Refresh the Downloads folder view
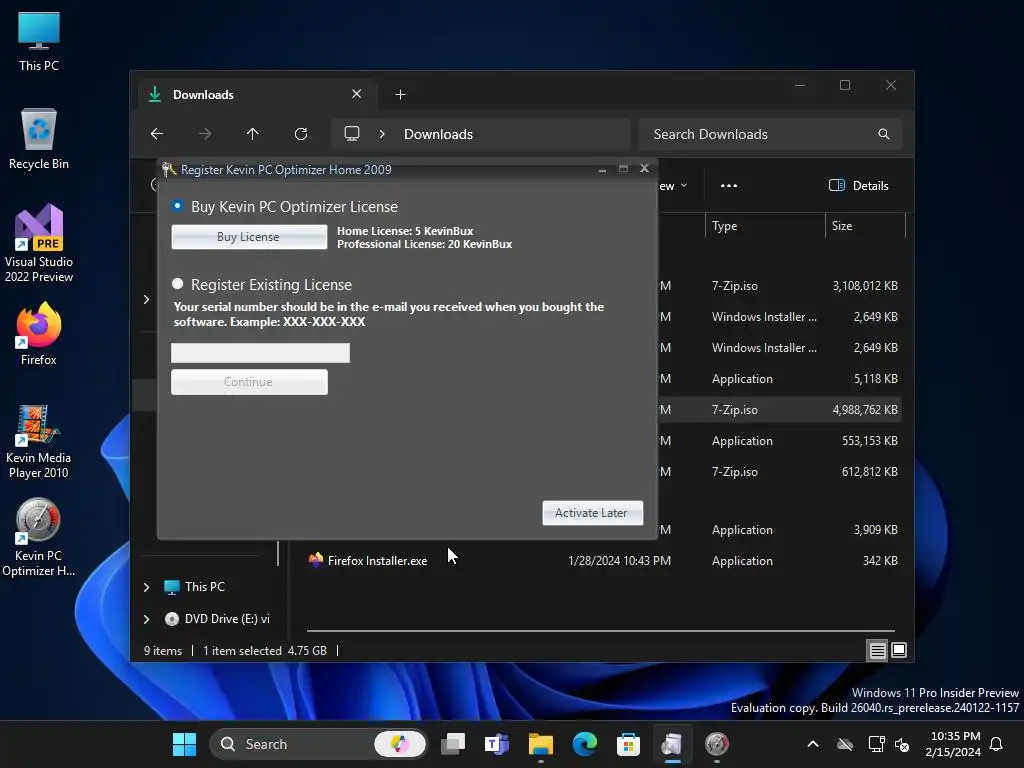The height and width of the screenshot is (768, 1024). coord(301,134)
